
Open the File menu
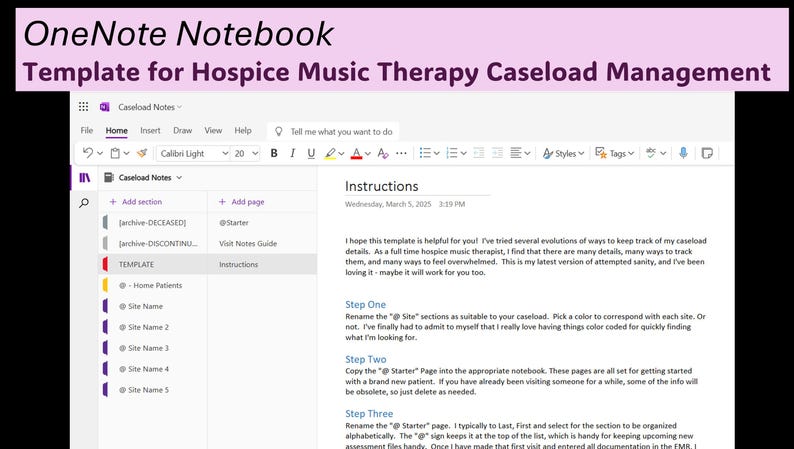click(x=87, y=131)
